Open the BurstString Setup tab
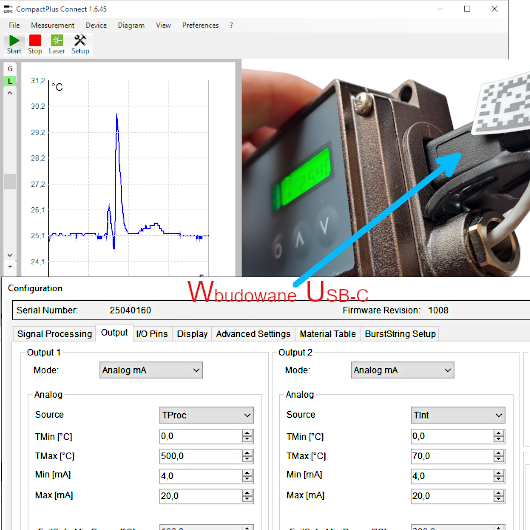The image size is (530, 530). coord(400,334)
